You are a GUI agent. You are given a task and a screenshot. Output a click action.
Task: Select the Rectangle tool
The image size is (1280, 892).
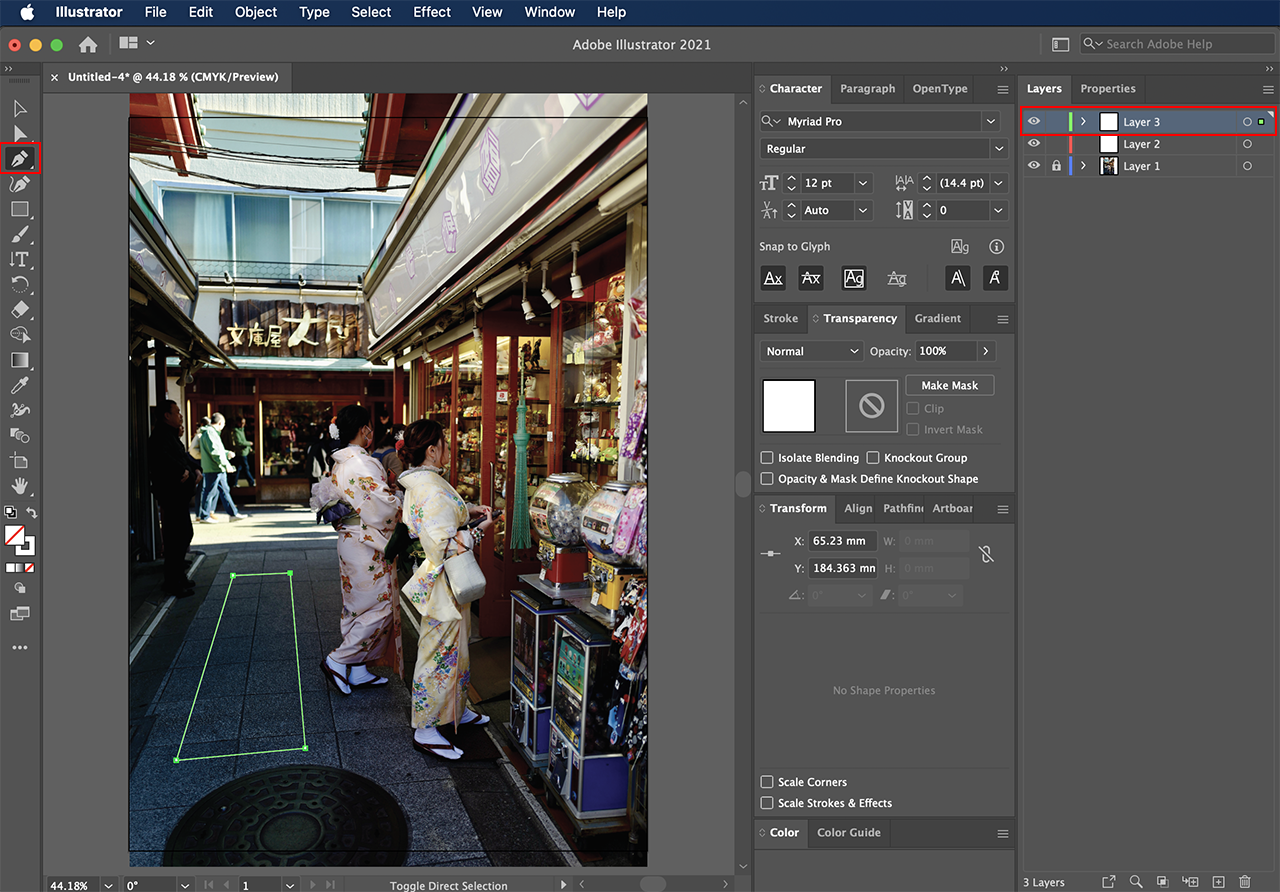click(x=20, y=209)
